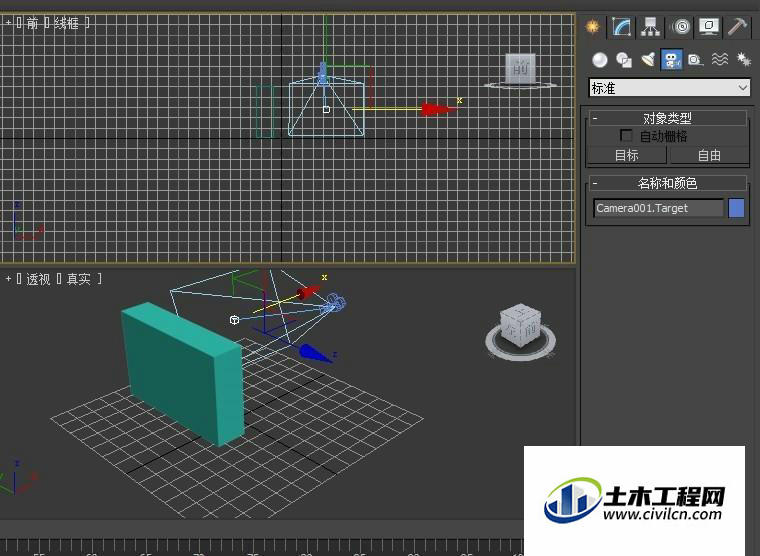
Task: Select the camera object in front viewport
Action: pyautogui.click(x=323, y=74)
